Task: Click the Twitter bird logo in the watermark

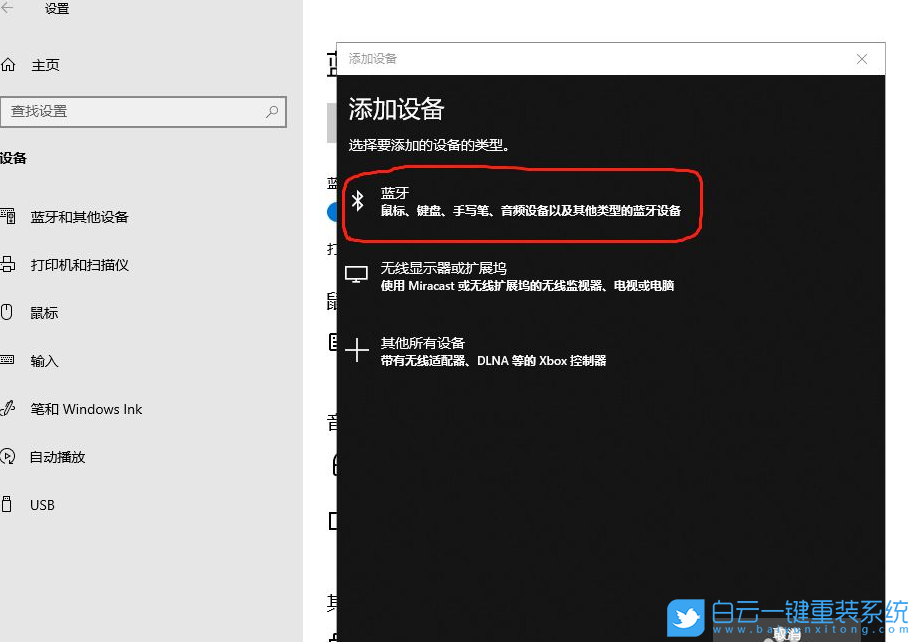Action: [x=685, y=618]
